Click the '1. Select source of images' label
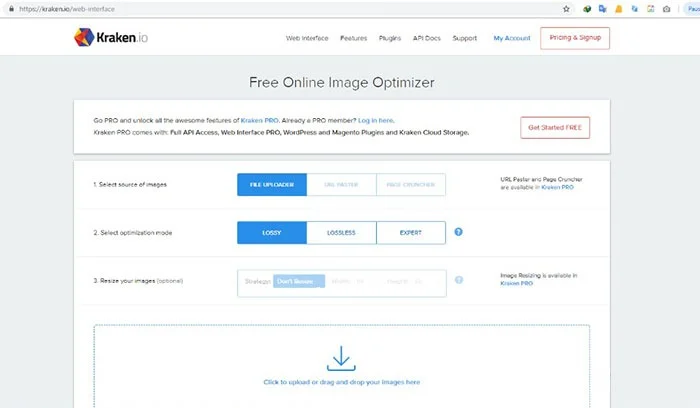700x408 pixels. (130, 184)
